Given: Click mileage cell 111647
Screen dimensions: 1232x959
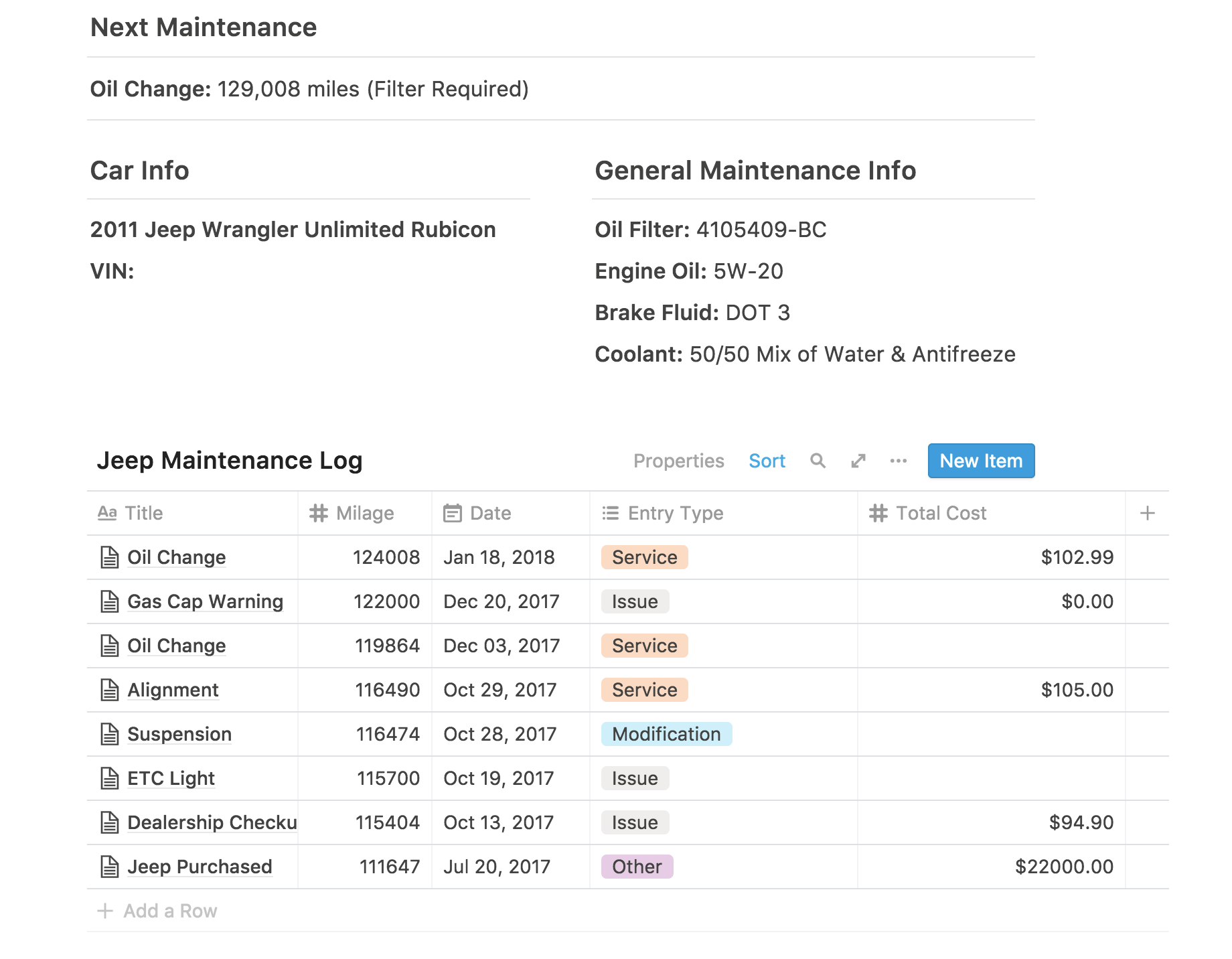Looking at the screenshot, I should (x=365, y=867).
